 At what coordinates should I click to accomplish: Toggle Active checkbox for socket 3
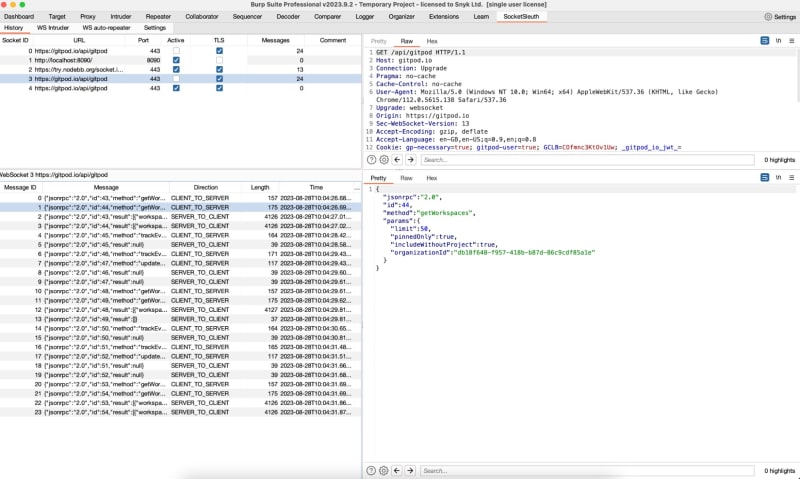pyautogui.click(x=176, y=79)
